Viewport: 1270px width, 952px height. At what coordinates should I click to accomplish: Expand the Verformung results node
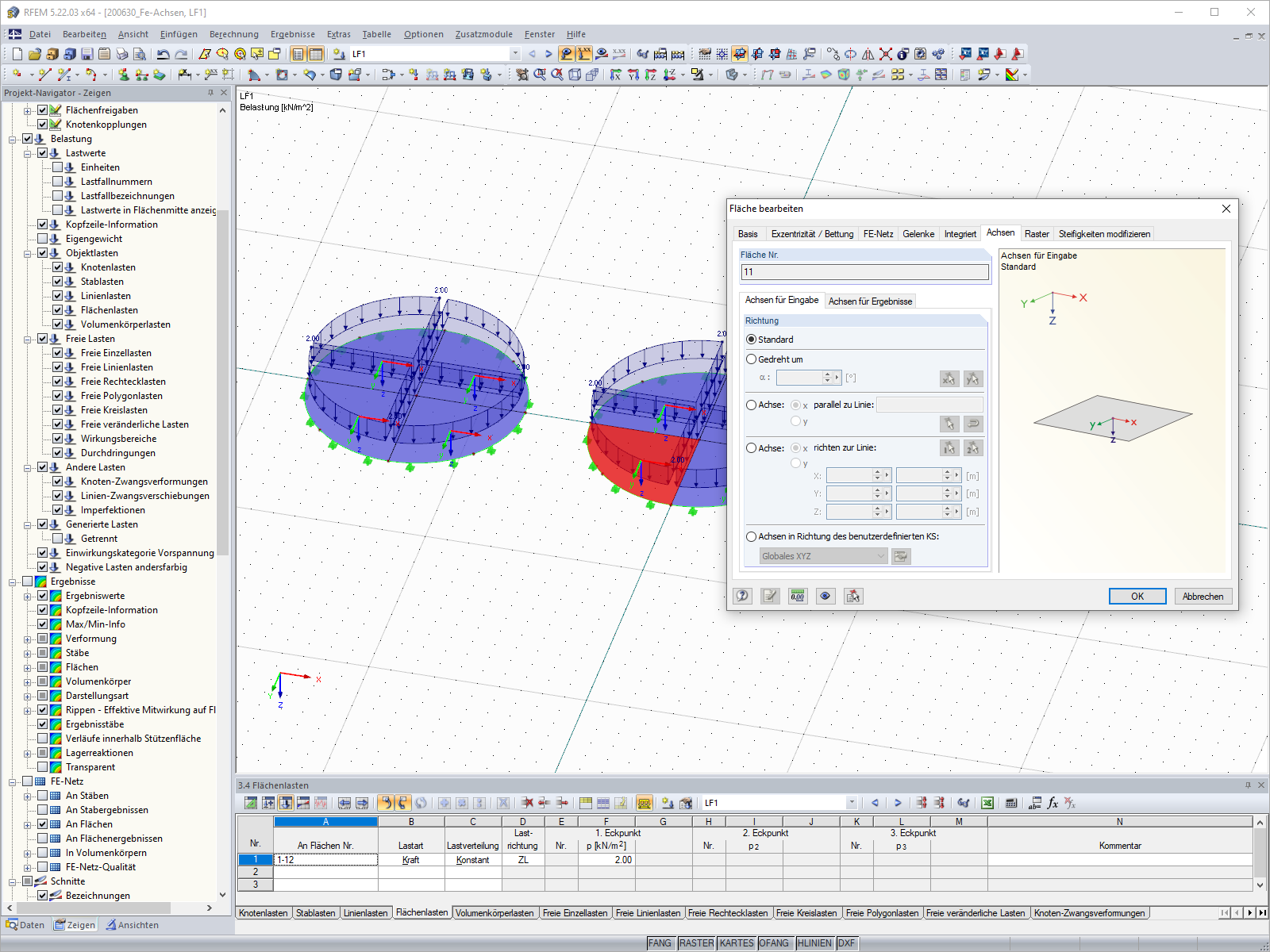(28, 639)
